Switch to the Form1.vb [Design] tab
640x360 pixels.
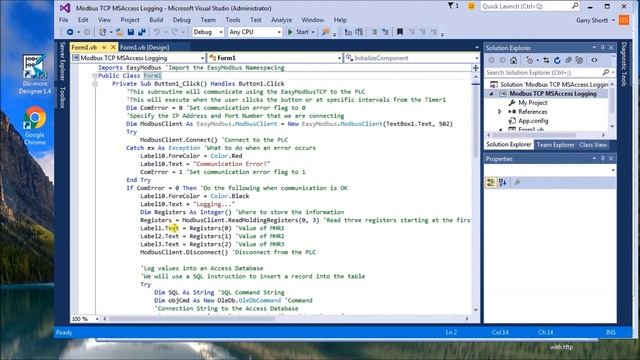point(144,47)
